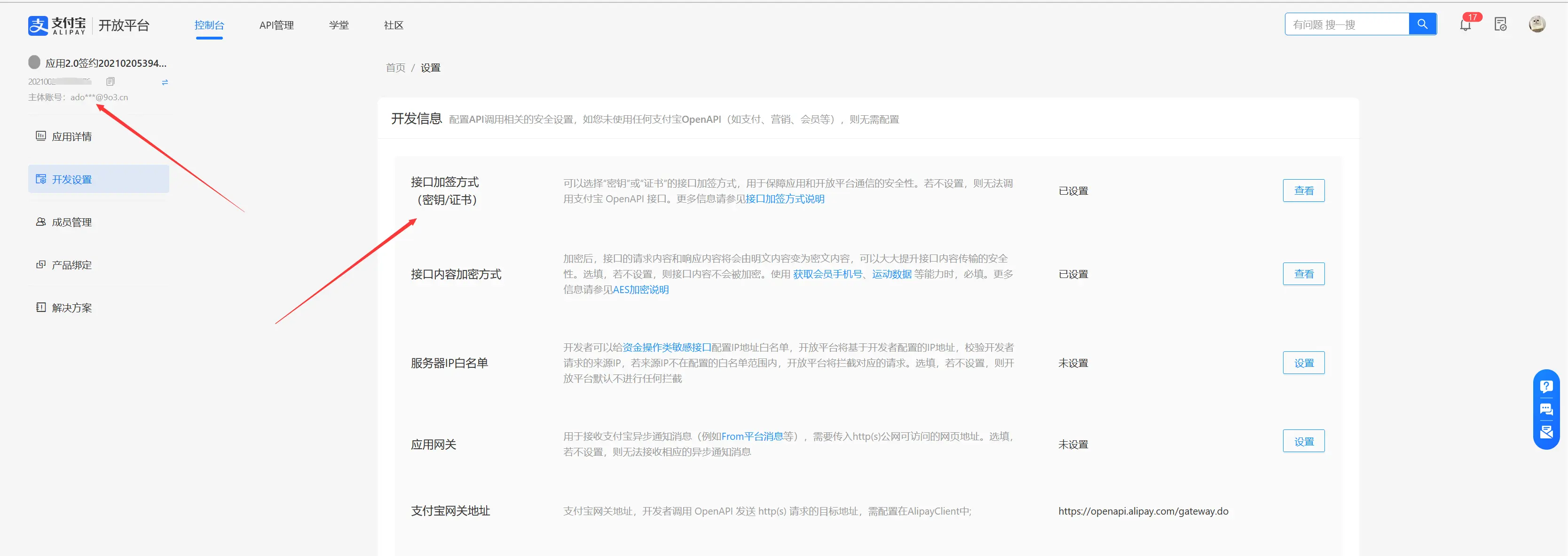The height and width of the screenshot is (556, 1568).
Task: Click the 主体账号 ado***@9o3.cn text
Action: click(78, 97)
